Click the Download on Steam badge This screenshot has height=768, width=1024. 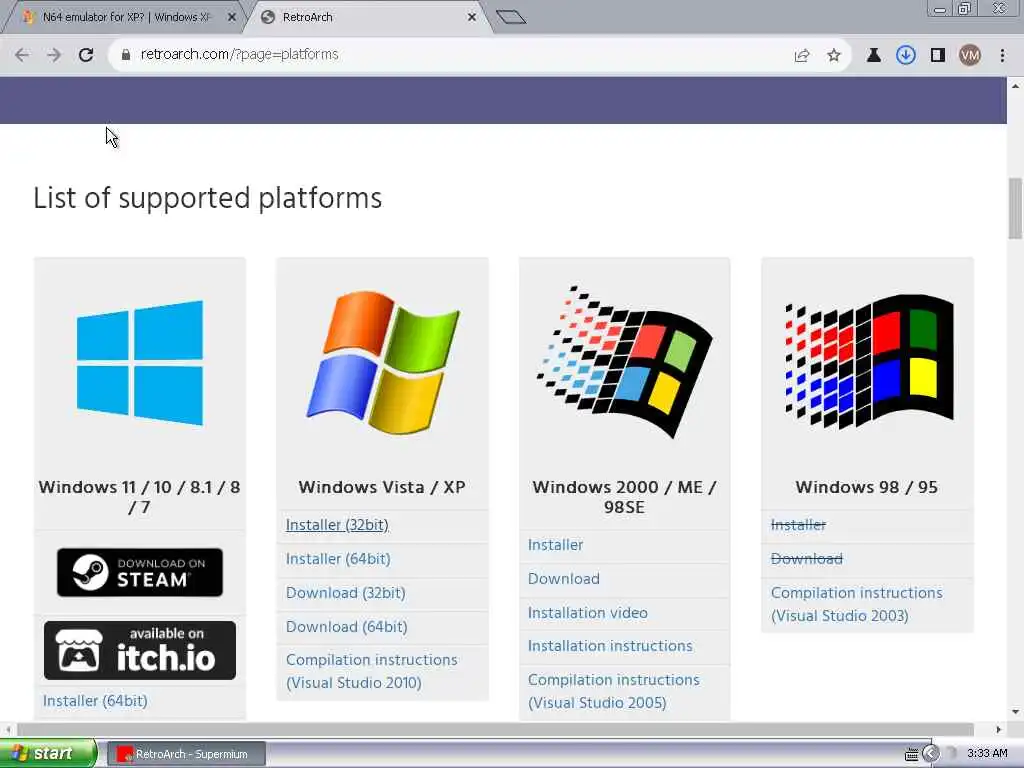point(140,572)
